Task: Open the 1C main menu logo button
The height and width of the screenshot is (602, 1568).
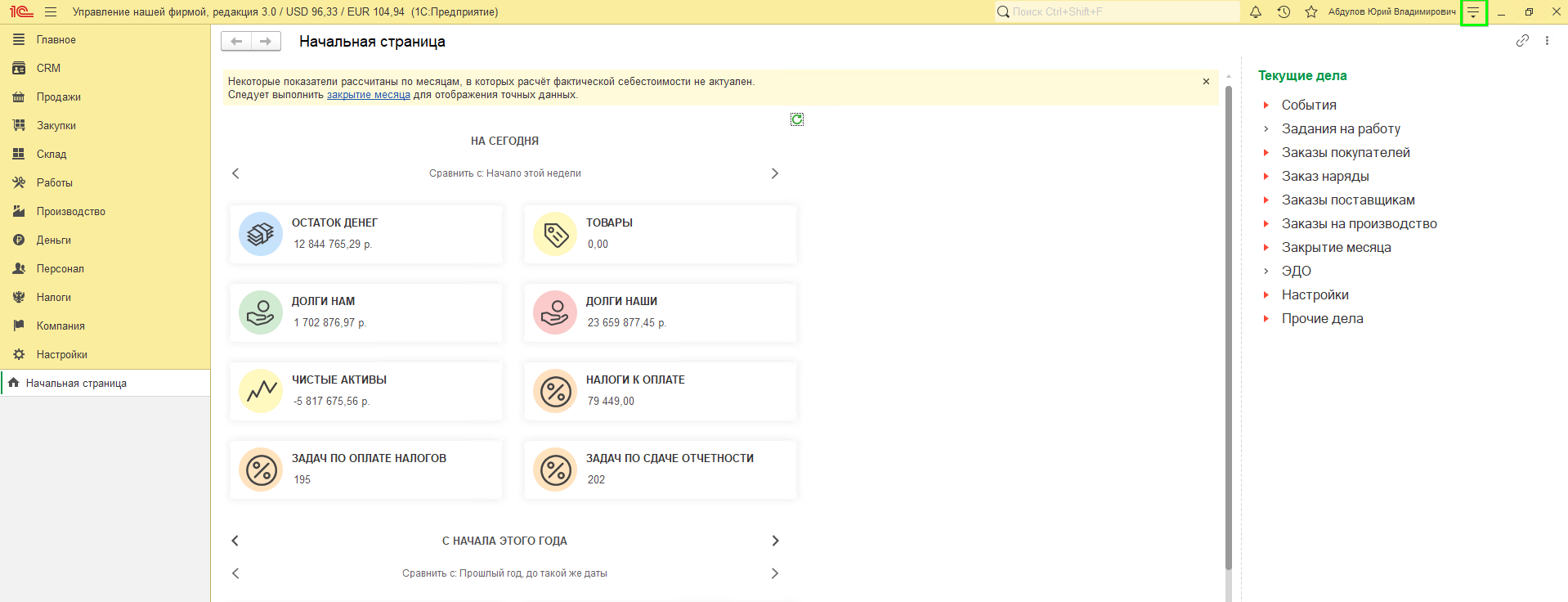Action: (x=21, y=12)
